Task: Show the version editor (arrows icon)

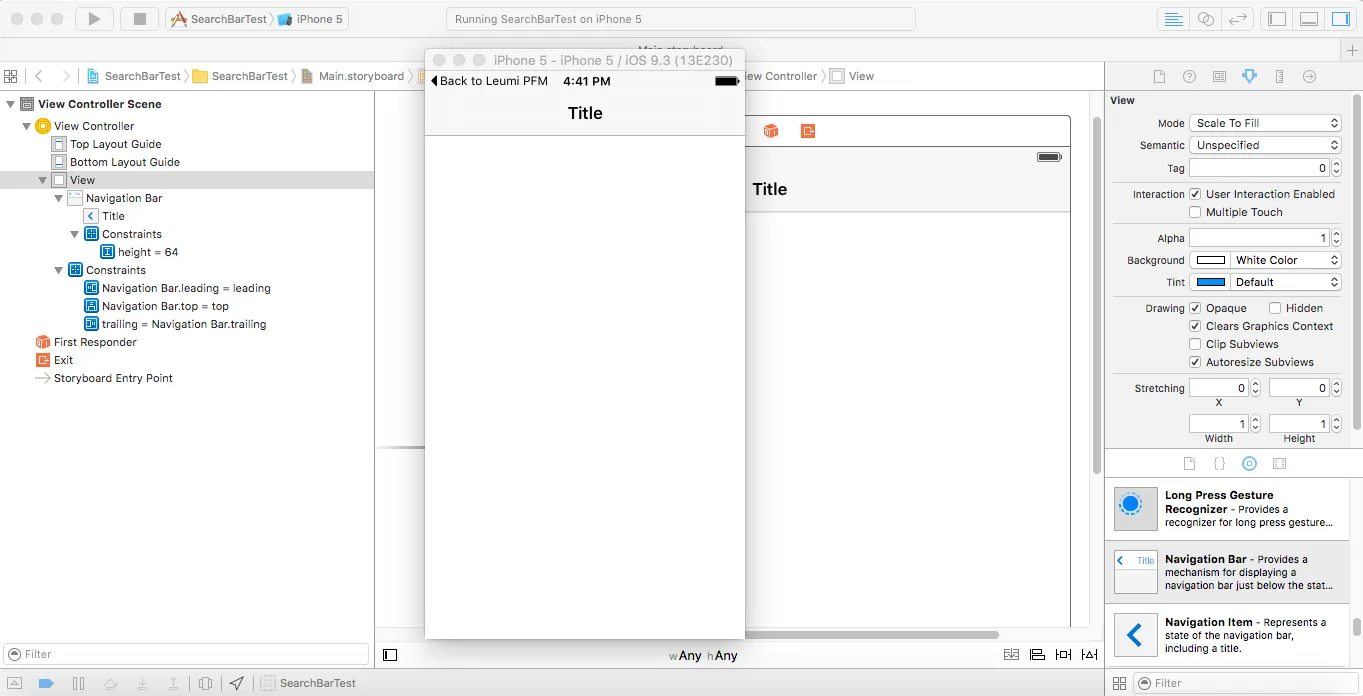Action: [1238, 19]
